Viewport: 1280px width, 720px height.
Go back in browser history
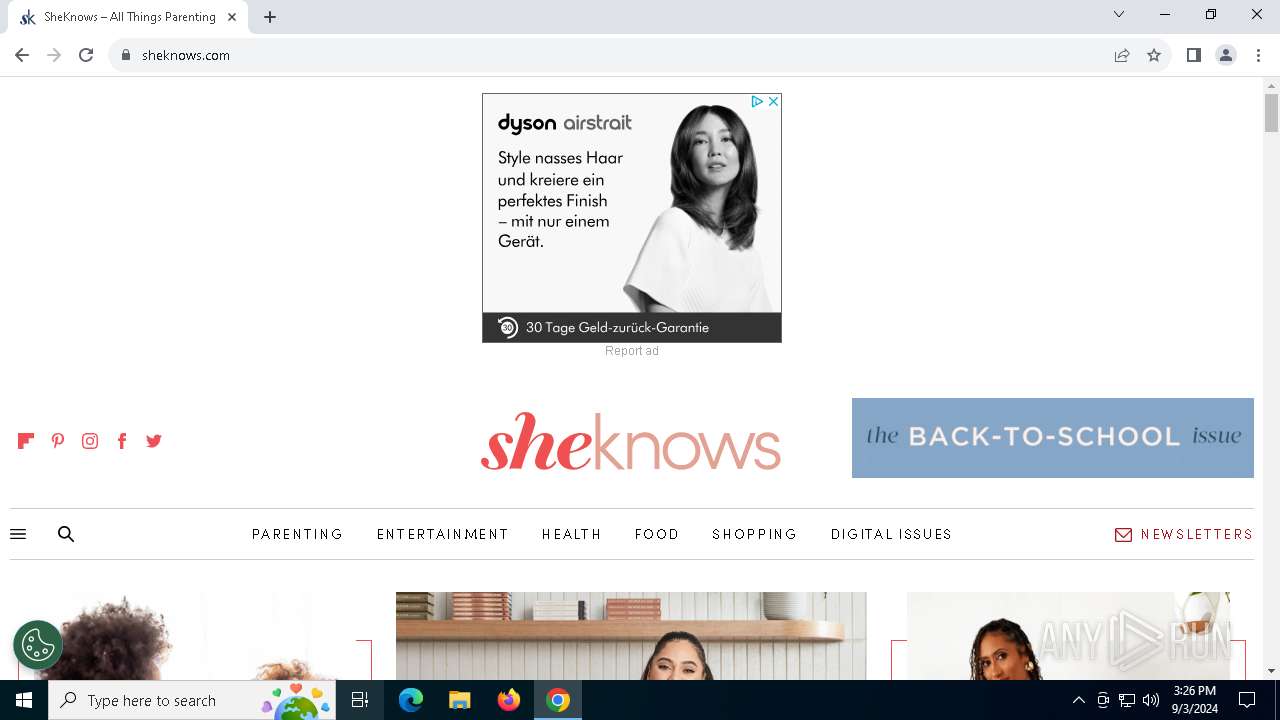click(x=22, y=55)
